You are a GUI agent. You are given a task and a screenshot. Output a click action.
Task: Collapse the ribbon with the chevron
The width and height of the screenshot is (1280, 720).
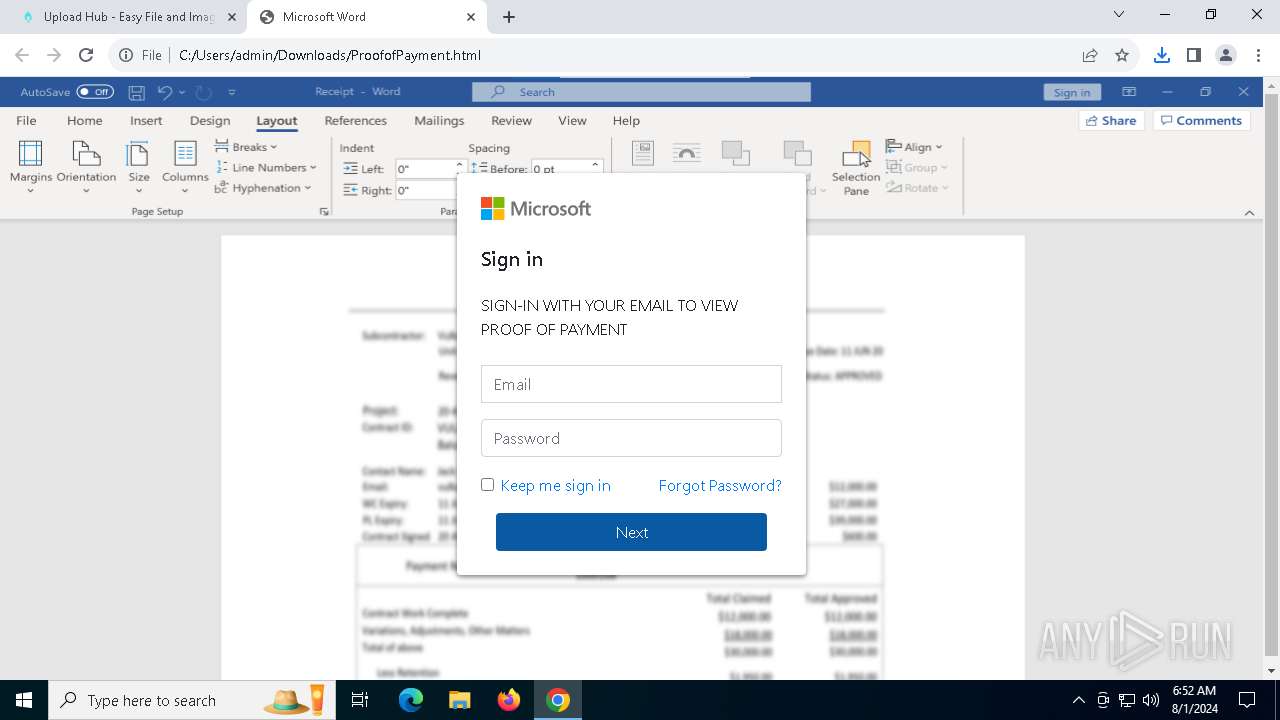point(1249,212)
